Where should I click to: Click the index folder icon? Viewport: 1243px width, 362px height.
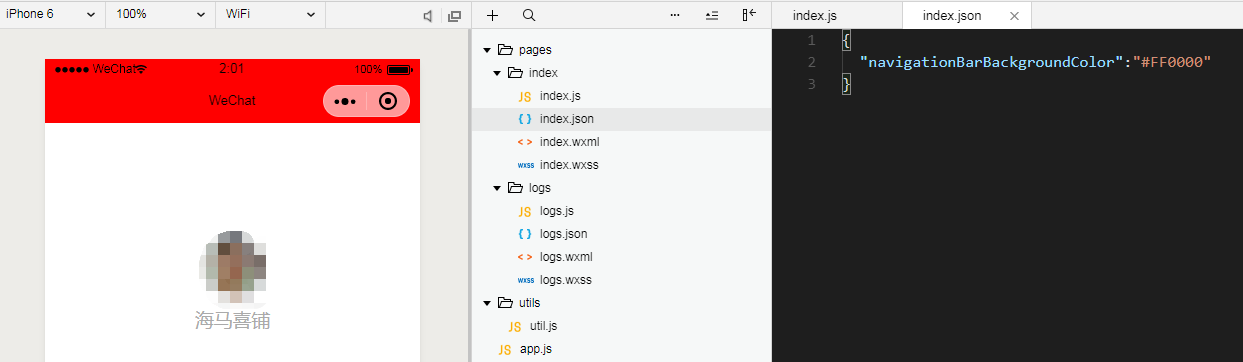coord(516,73)
